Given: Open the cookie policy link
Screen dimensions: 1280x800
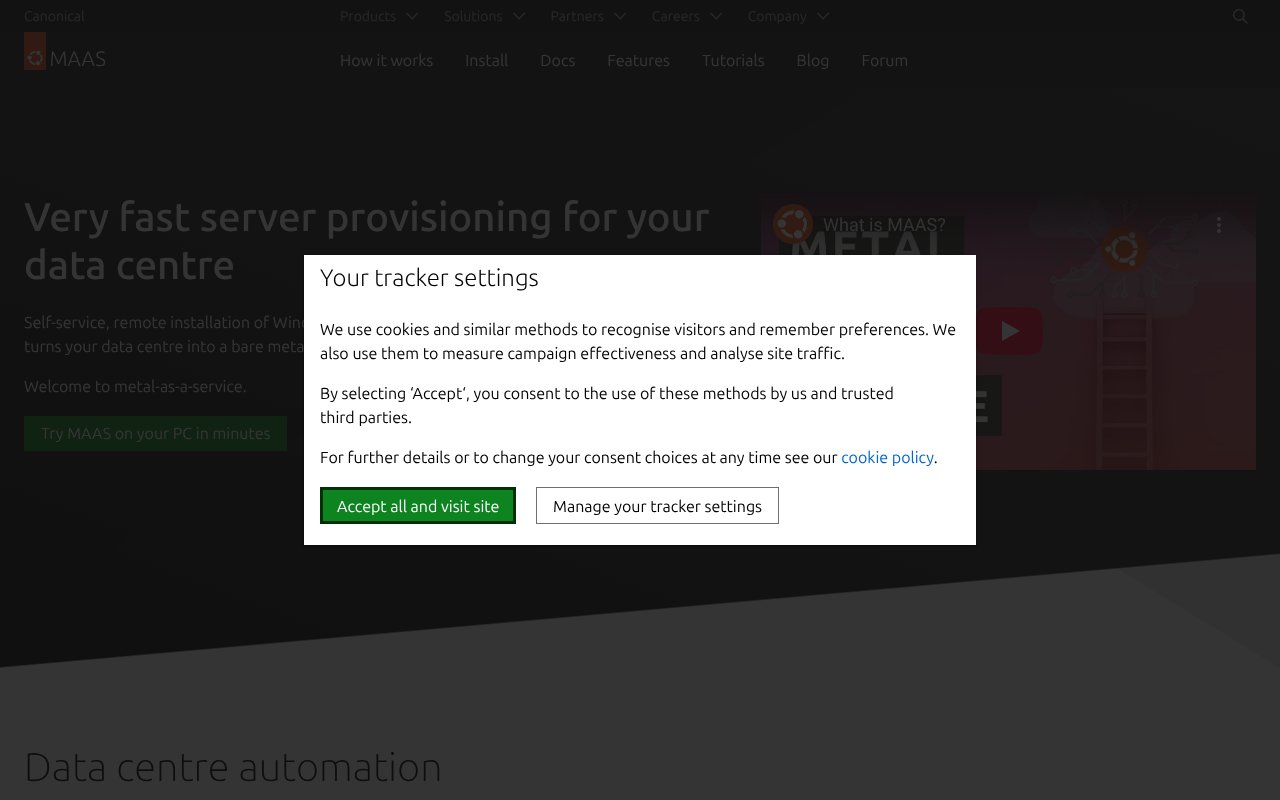Looking at the screenshot, I should point(887,457).
